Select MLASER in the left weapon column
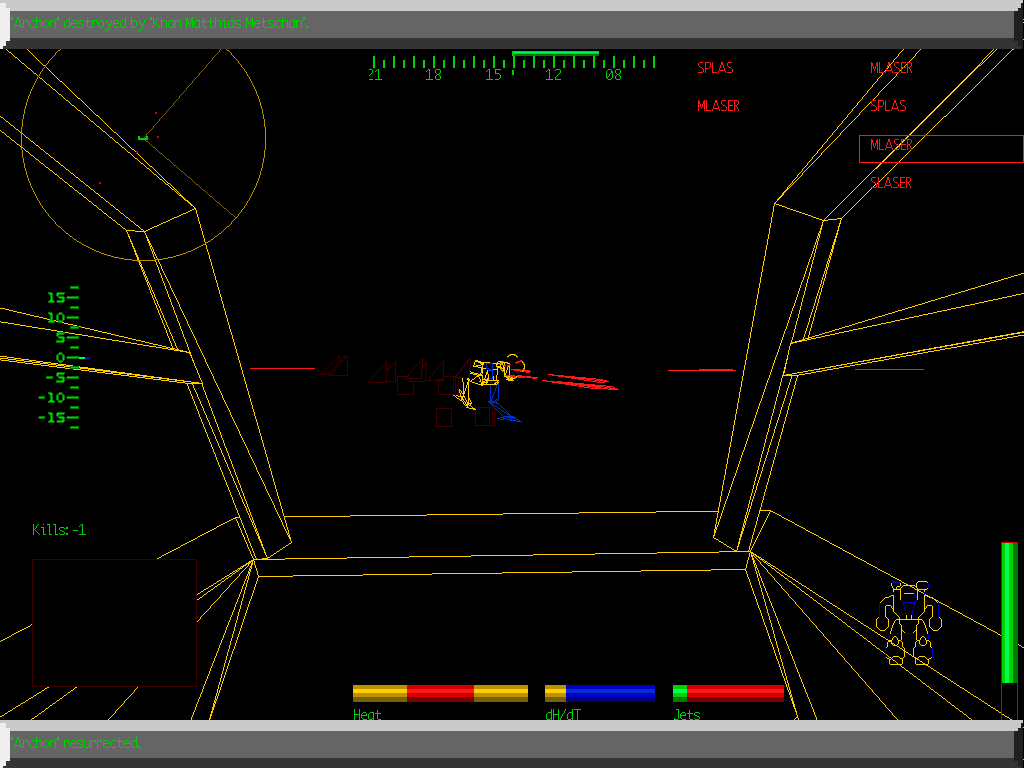 tap(718, 106)
